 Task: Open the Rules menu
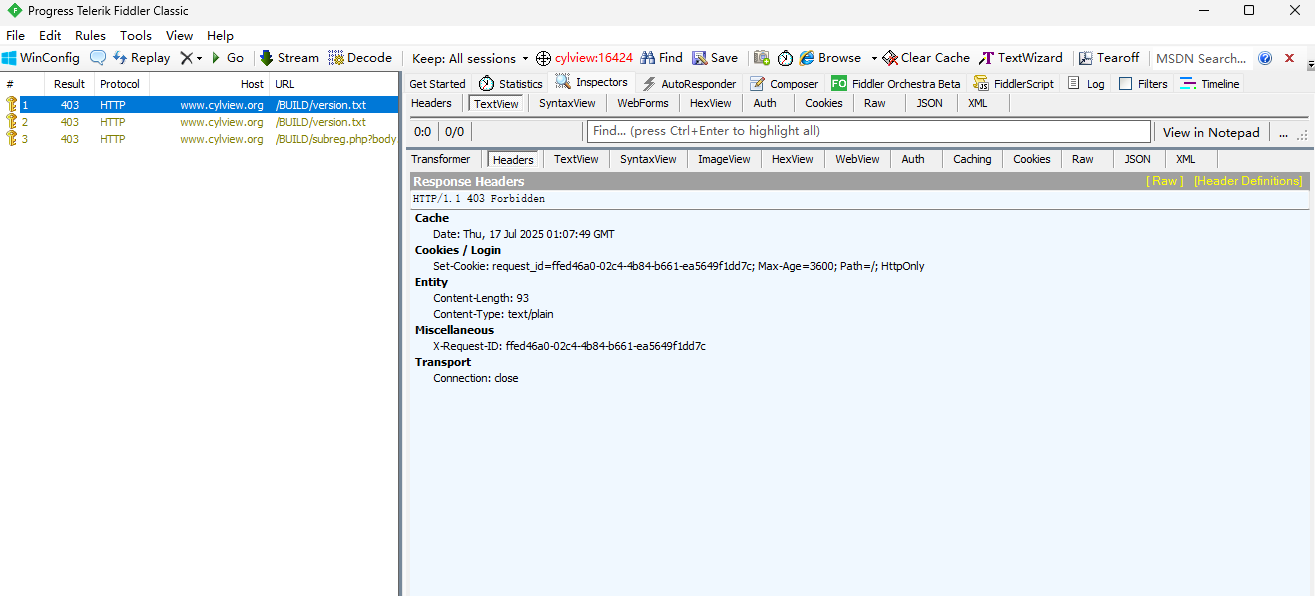pyautogui.click(x=90, y=36)
